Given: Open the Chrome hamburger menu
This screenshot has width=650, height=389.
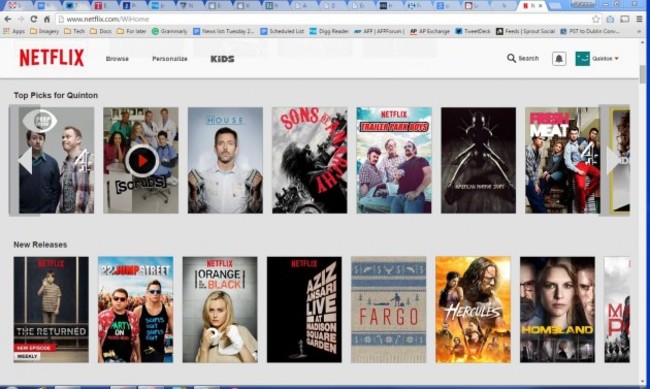Looking at the screenshot, I should [x=640, y=19].
